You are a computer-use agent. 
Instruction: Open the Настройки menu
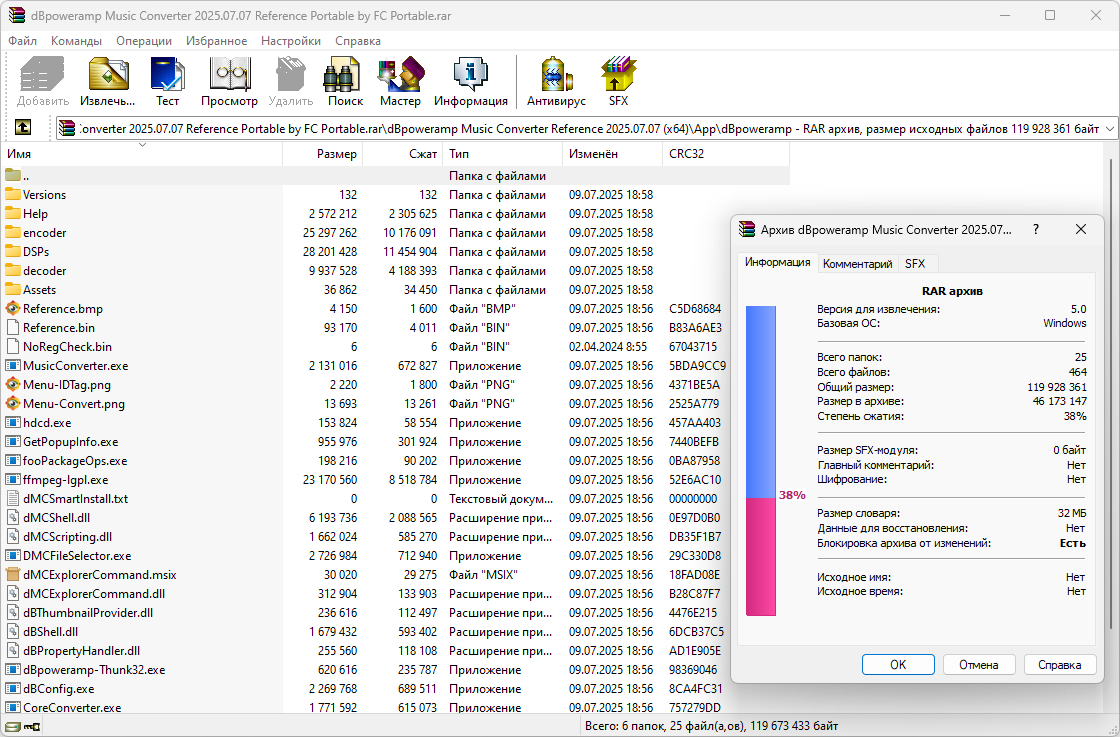pos(291,41)
